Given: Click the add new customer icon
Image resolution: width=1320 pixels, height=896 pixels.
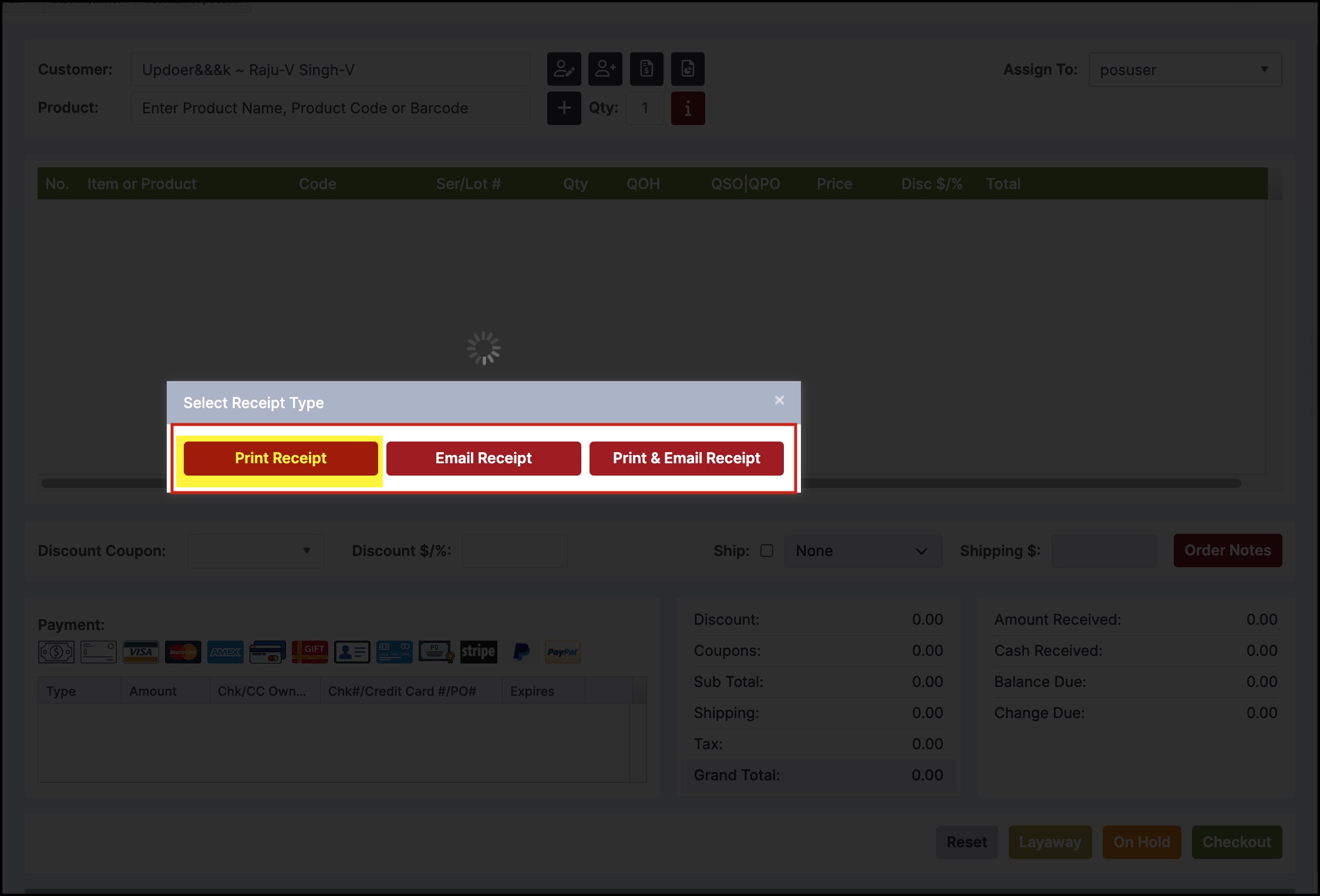Looking at the screenshot, I should [x=605, y=69].
